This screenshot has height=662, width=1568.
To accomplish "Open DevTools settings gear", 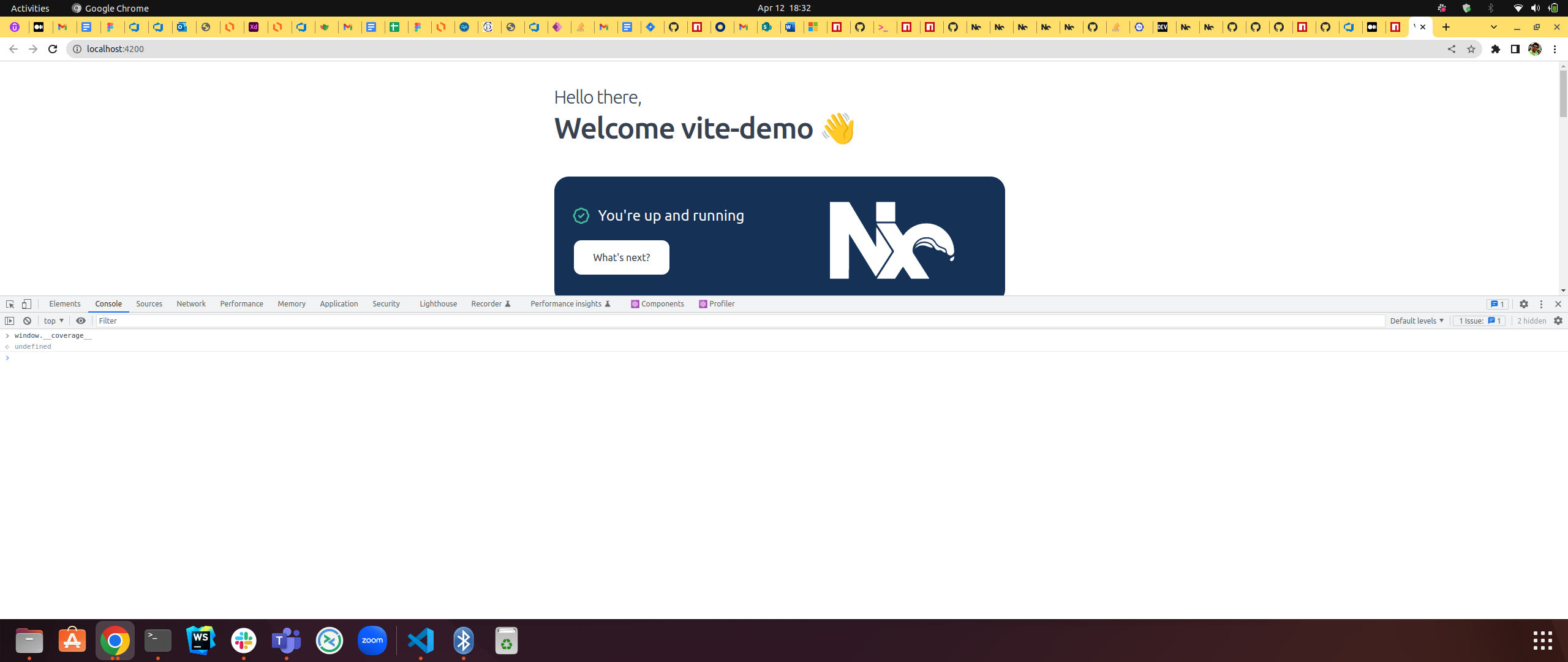I will [1523, 303].
